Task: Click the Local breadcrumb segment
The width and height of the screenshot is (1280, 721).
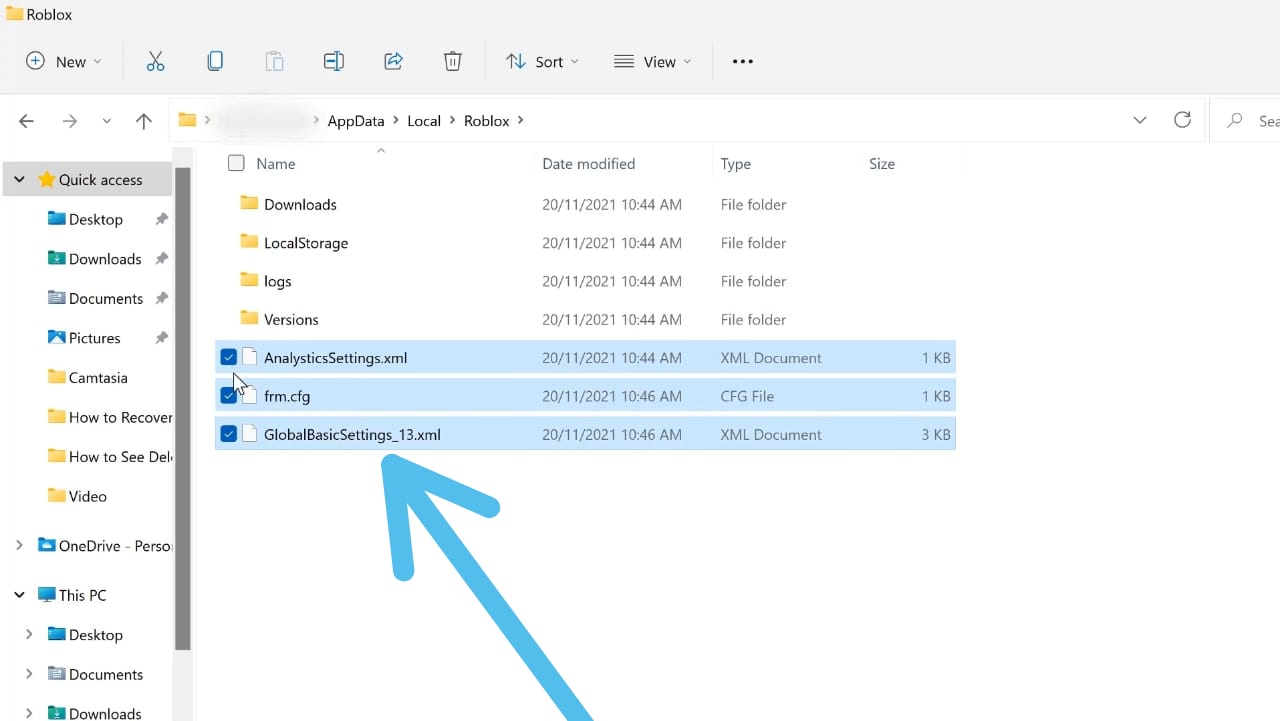Action: (424, 121)
